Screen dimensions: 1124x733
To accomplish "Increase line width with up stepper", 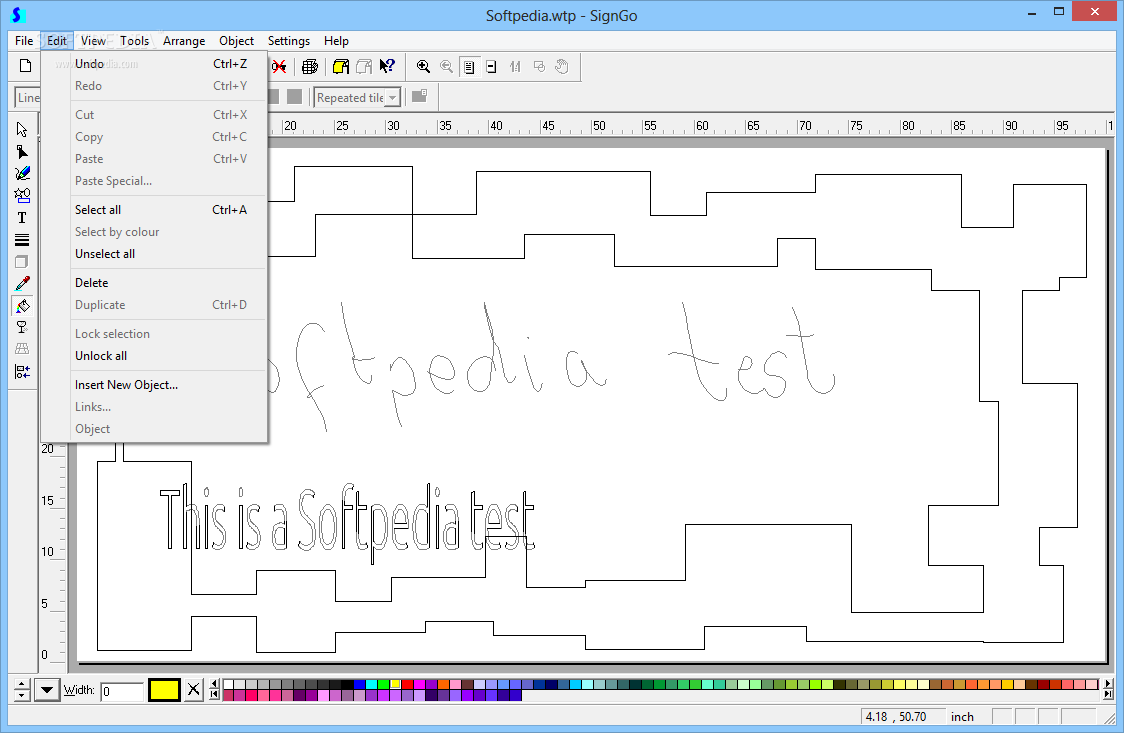I will coord(22,684).
